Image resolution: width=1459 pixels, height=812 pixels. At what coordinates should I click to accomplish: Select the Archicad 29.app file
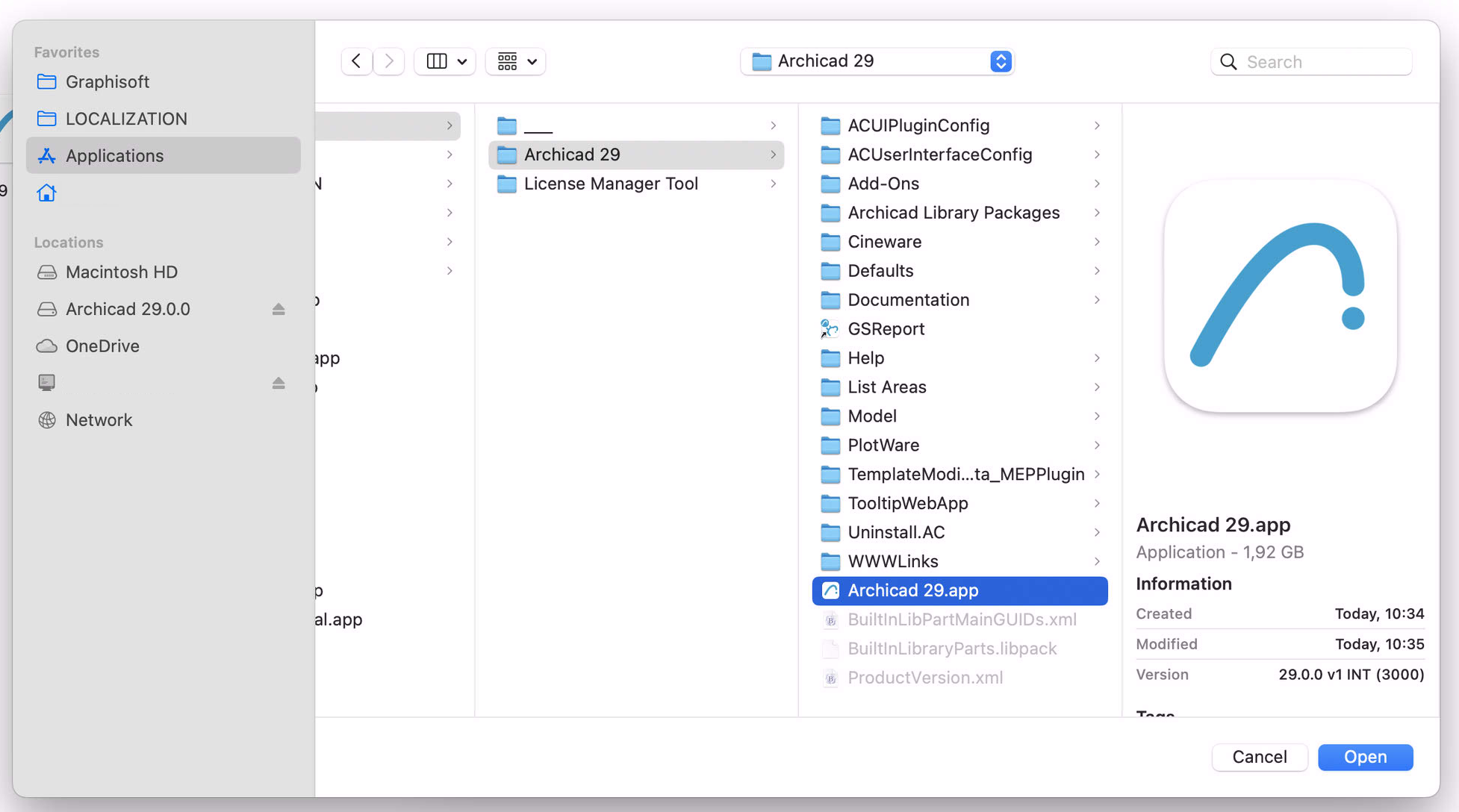912,590
